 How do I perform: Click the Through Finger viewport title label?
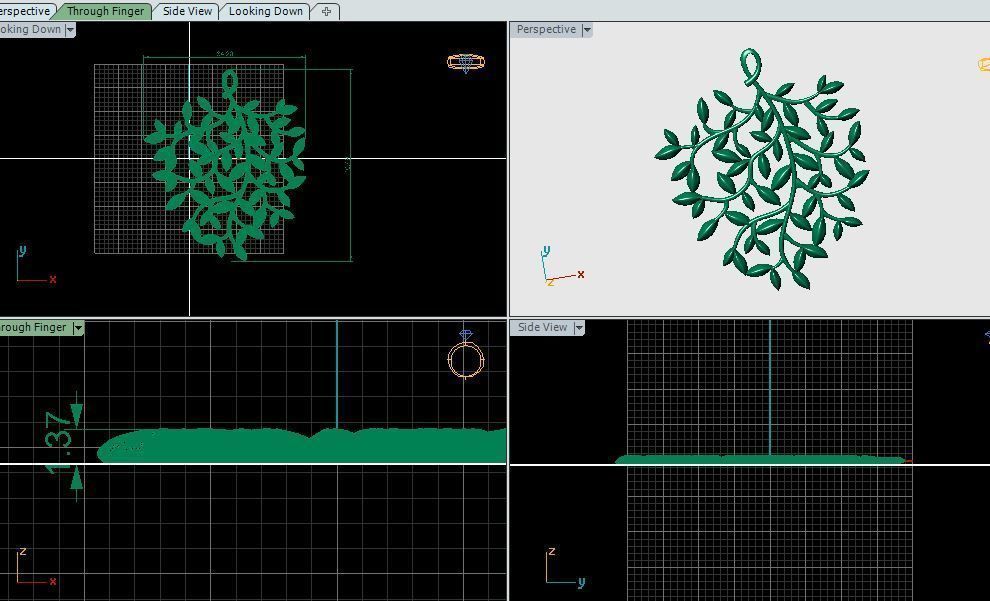(33, 327)
